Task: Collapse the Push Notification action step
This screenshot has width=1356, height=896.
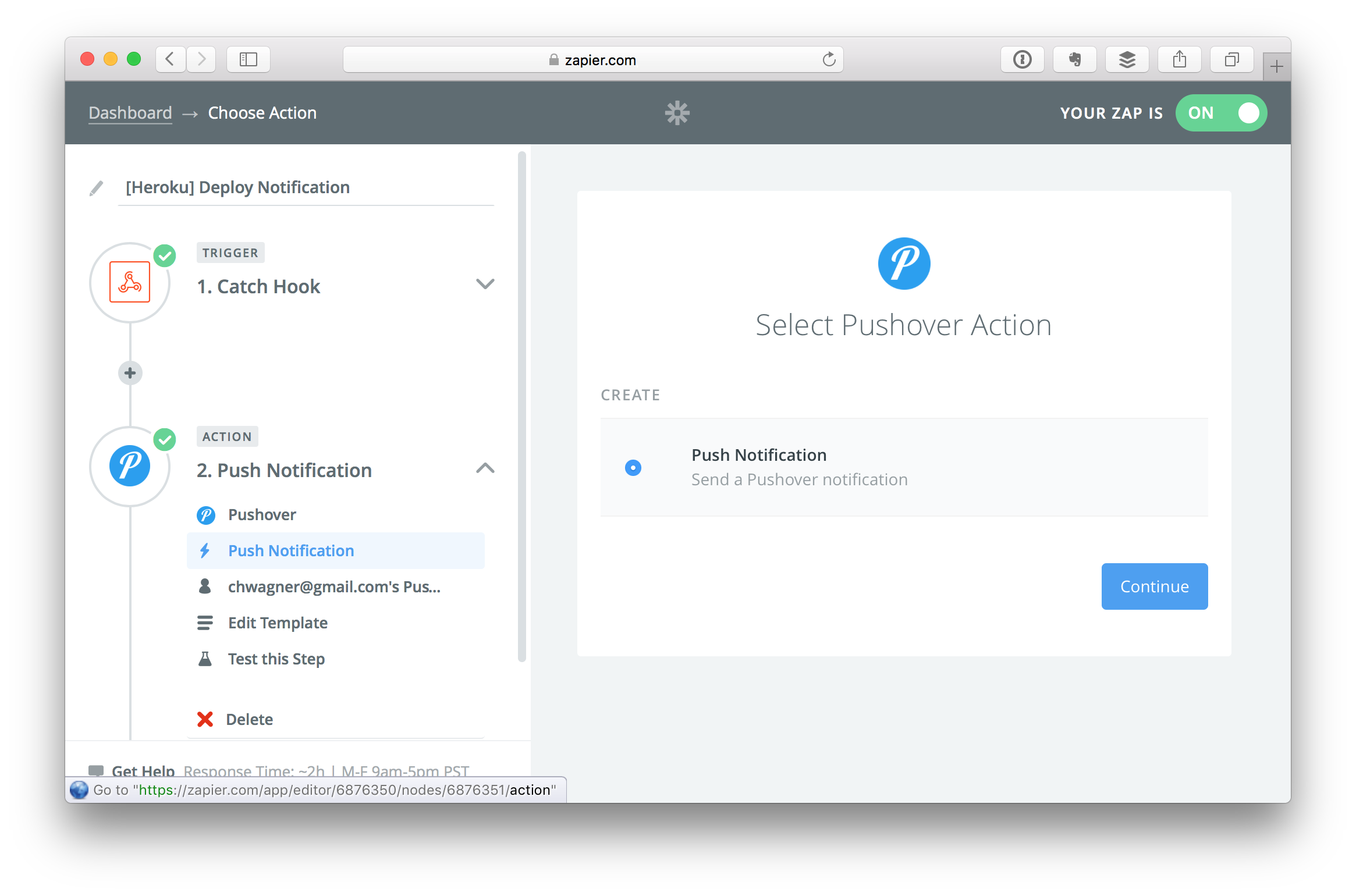Action: (485, 468)
